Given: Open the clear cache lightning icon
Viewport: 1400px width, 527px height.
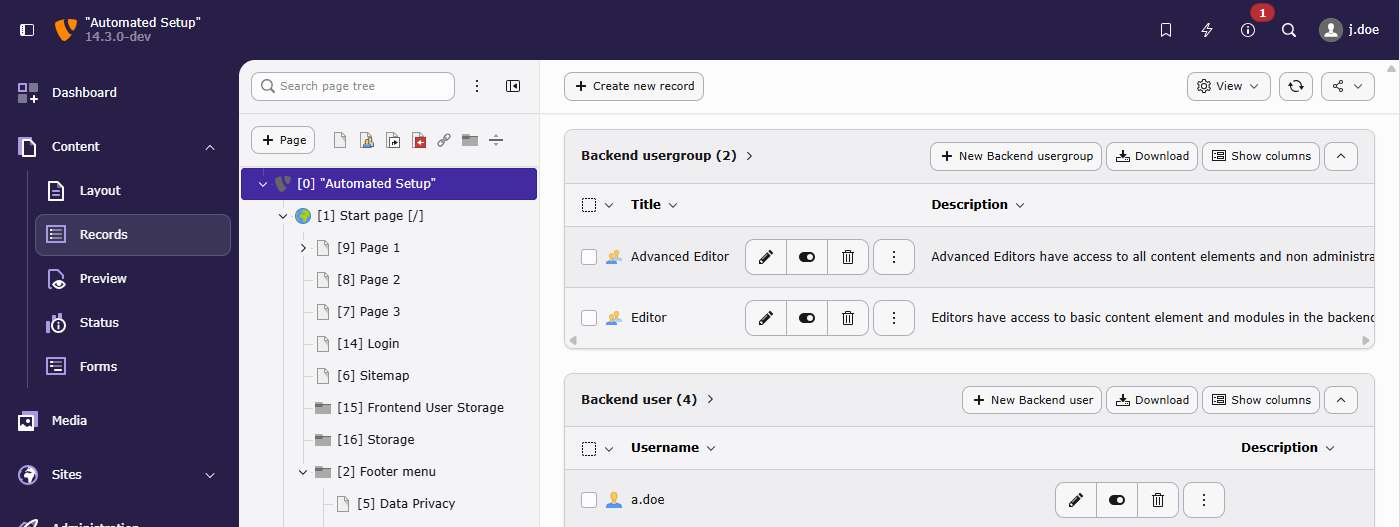Looking at the screenshot, I should tap(1207, 30).
